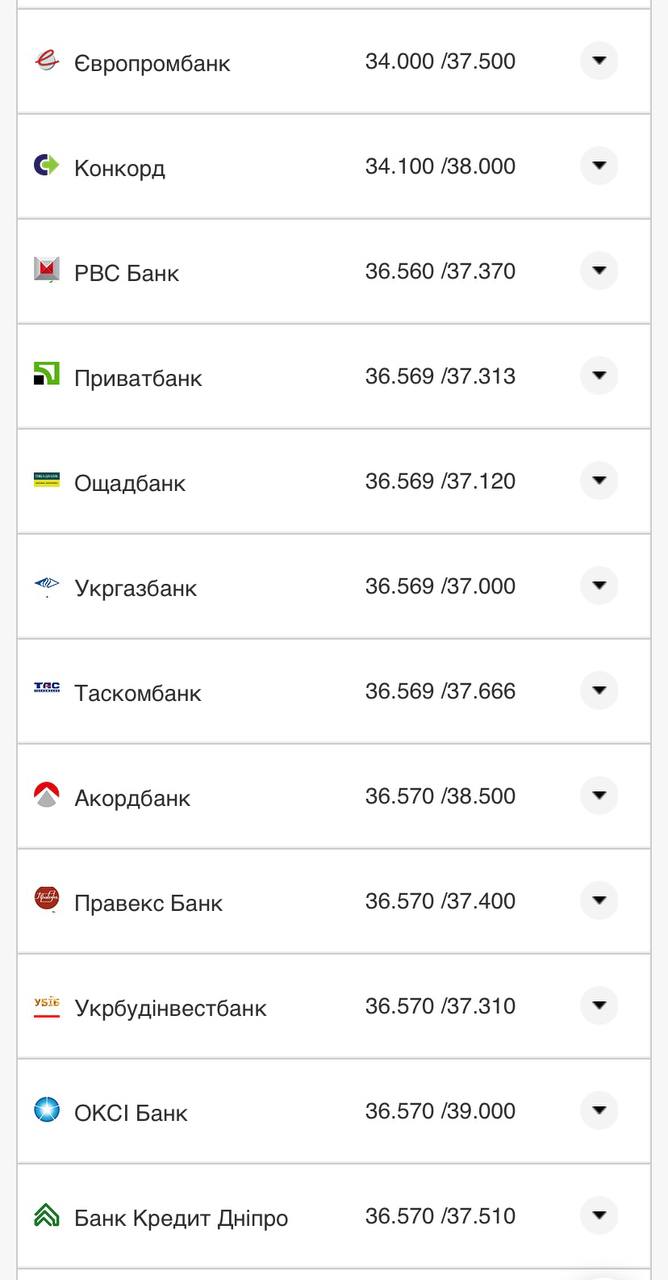This screenshot has width=668, height=1280.
Task: Click the Приватбанк green logo icon
Action: click(47, 375)
